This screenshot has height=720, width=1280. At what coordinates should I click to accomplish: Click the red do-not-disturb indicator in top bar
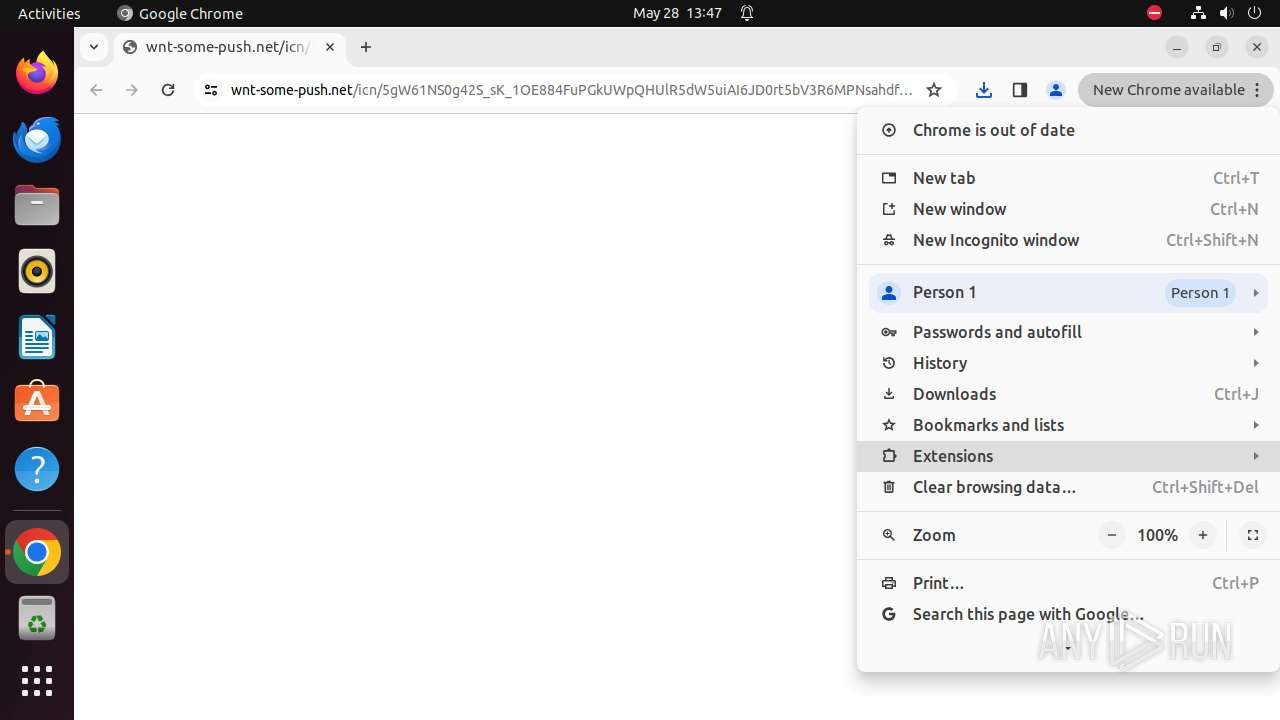coord(1154,13)
